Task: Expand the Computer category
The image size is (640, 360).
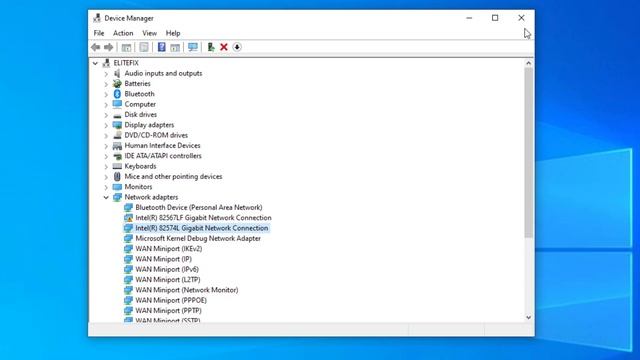Action: 106,105
